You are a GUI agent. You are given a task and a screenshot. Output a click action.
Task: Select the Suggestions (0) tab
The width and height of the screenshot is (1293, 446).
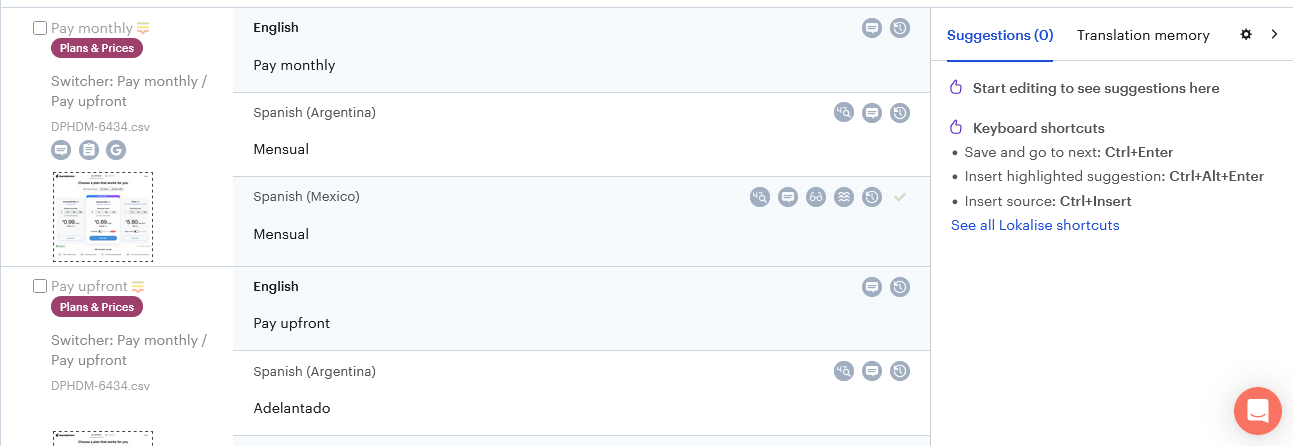click(x=1000, y=35)
